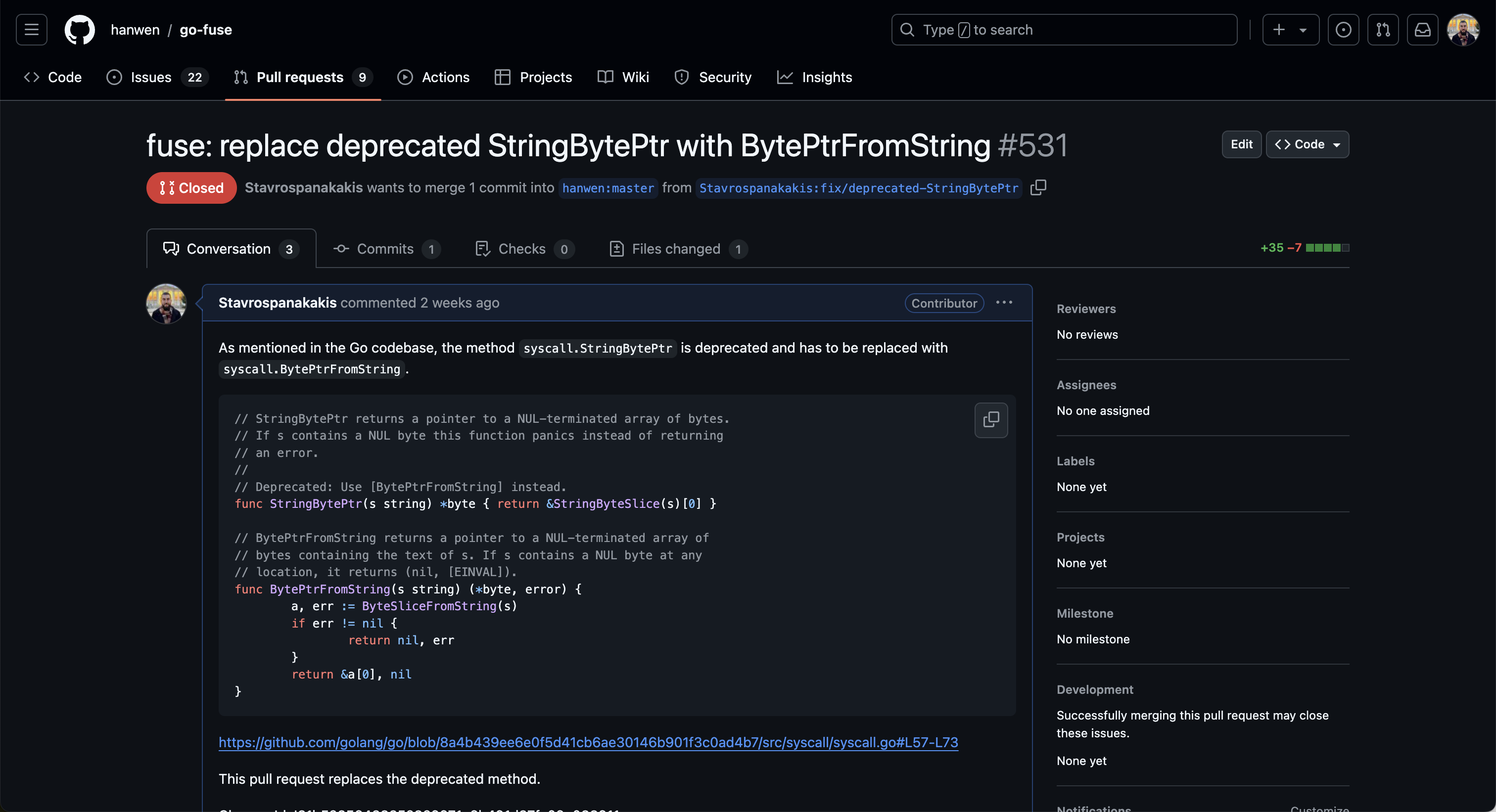
Task: Click the commenter avatar beside the comment
Action: [x=166, y=304]
